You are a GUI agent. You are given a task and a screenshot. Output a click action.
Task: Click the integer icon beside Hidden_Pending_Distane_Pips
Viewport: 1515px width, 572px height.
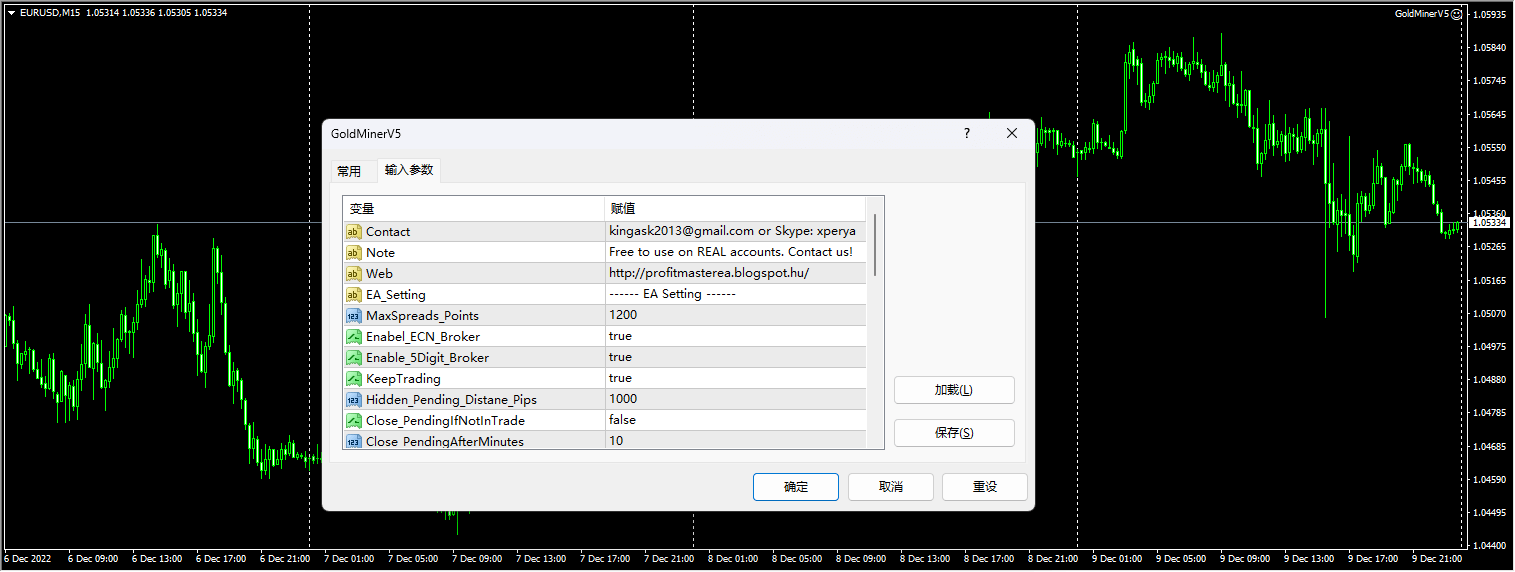click(x=353, y=399)
